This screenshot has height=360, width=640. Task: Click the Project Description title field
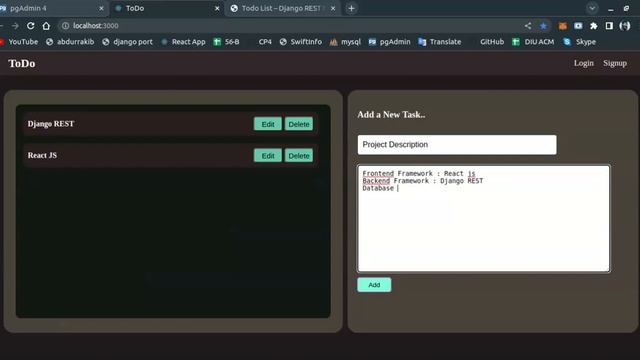pyautogui.click(x=457, y=144)
